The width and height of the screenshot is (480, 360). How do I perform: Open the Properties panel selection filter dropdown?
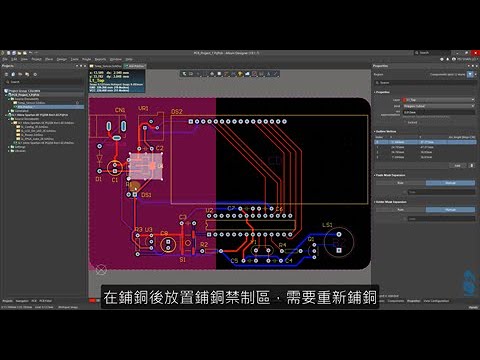click(470, 74)
